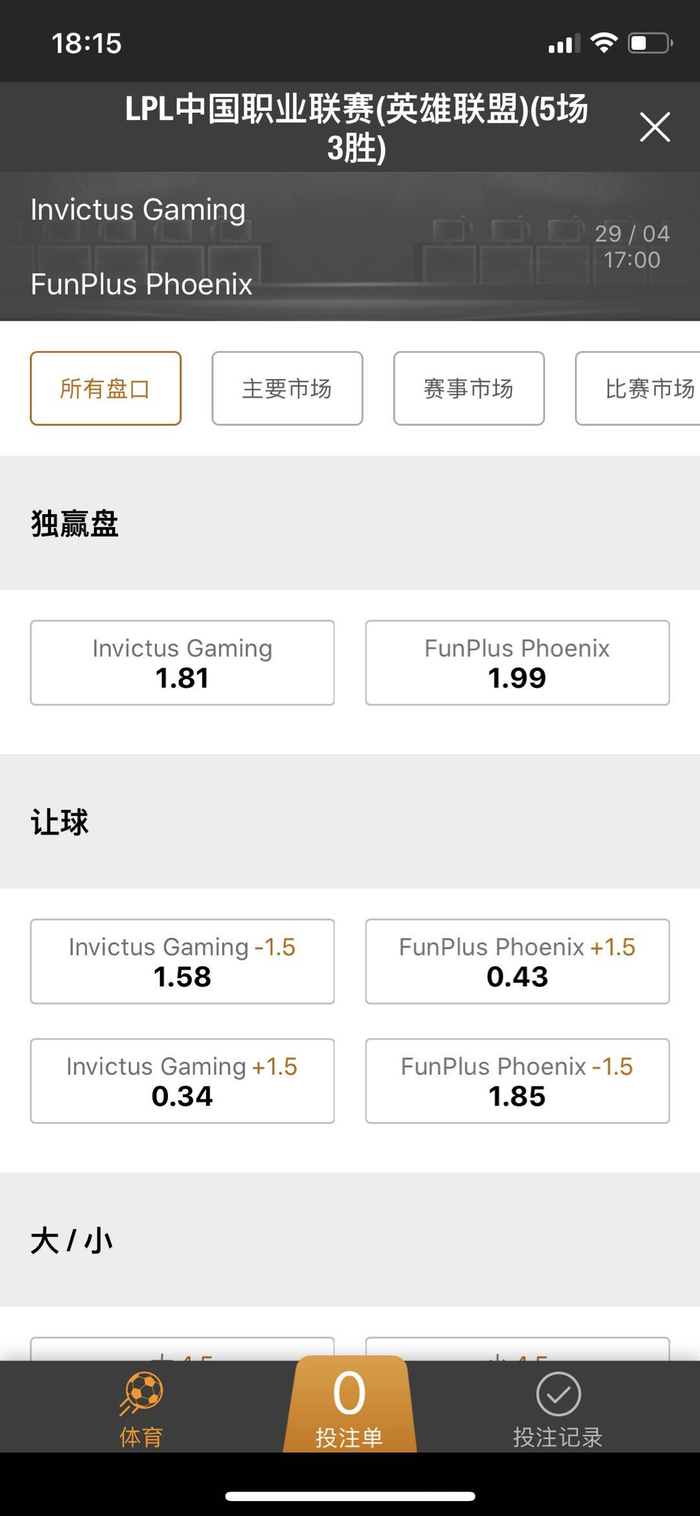Pick FunPlus Phoenix moneyline at 1.99

[x=517, y=663]
